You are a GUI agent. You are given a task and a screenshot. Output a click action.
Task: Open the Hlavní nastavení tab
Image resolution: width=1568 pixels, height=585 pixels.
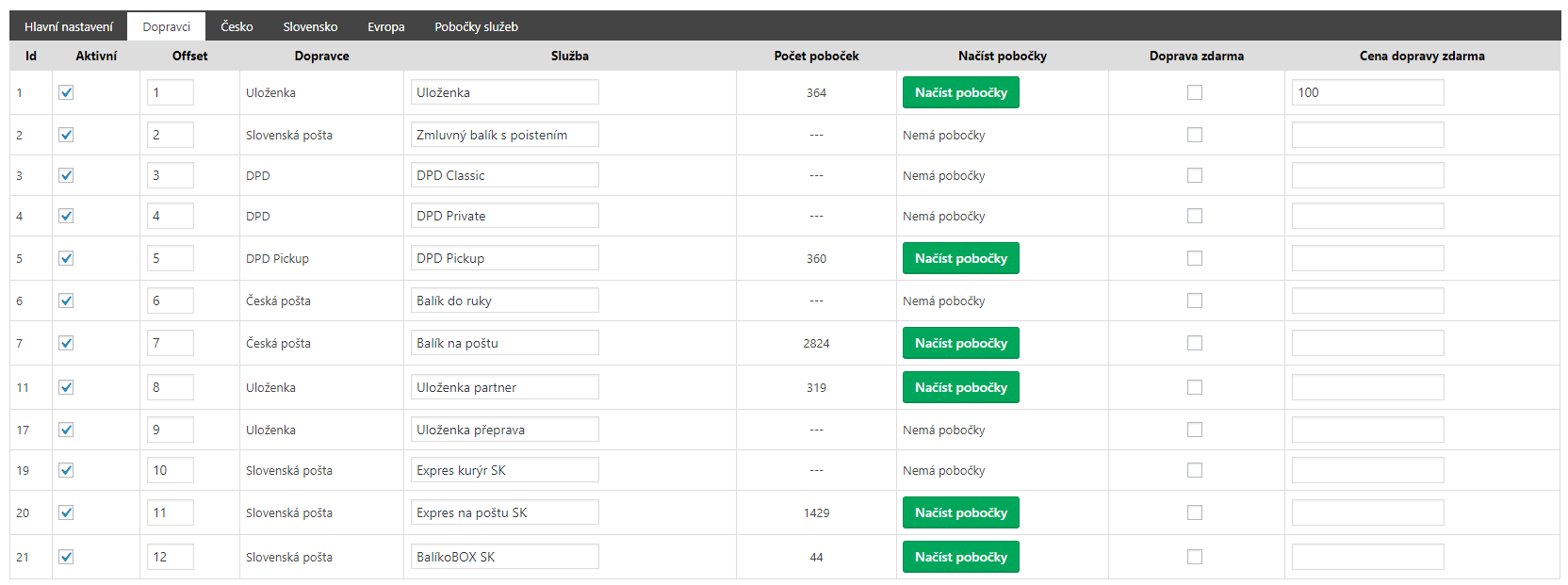(69, 26)
